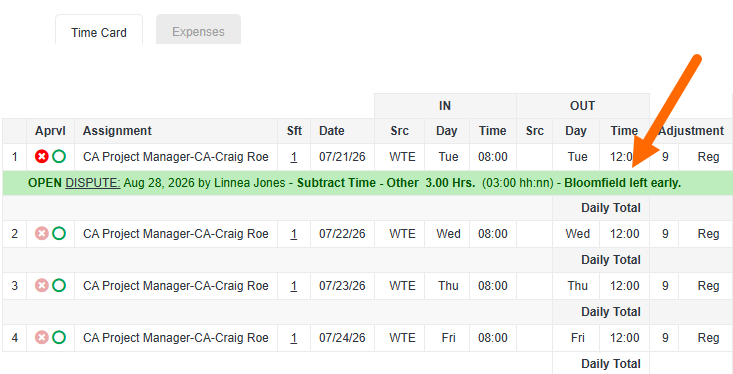This screenshot has width=733, height=374.
Task: Select the Tuesday 08:00 IN time cell
Action: (493, 157)
